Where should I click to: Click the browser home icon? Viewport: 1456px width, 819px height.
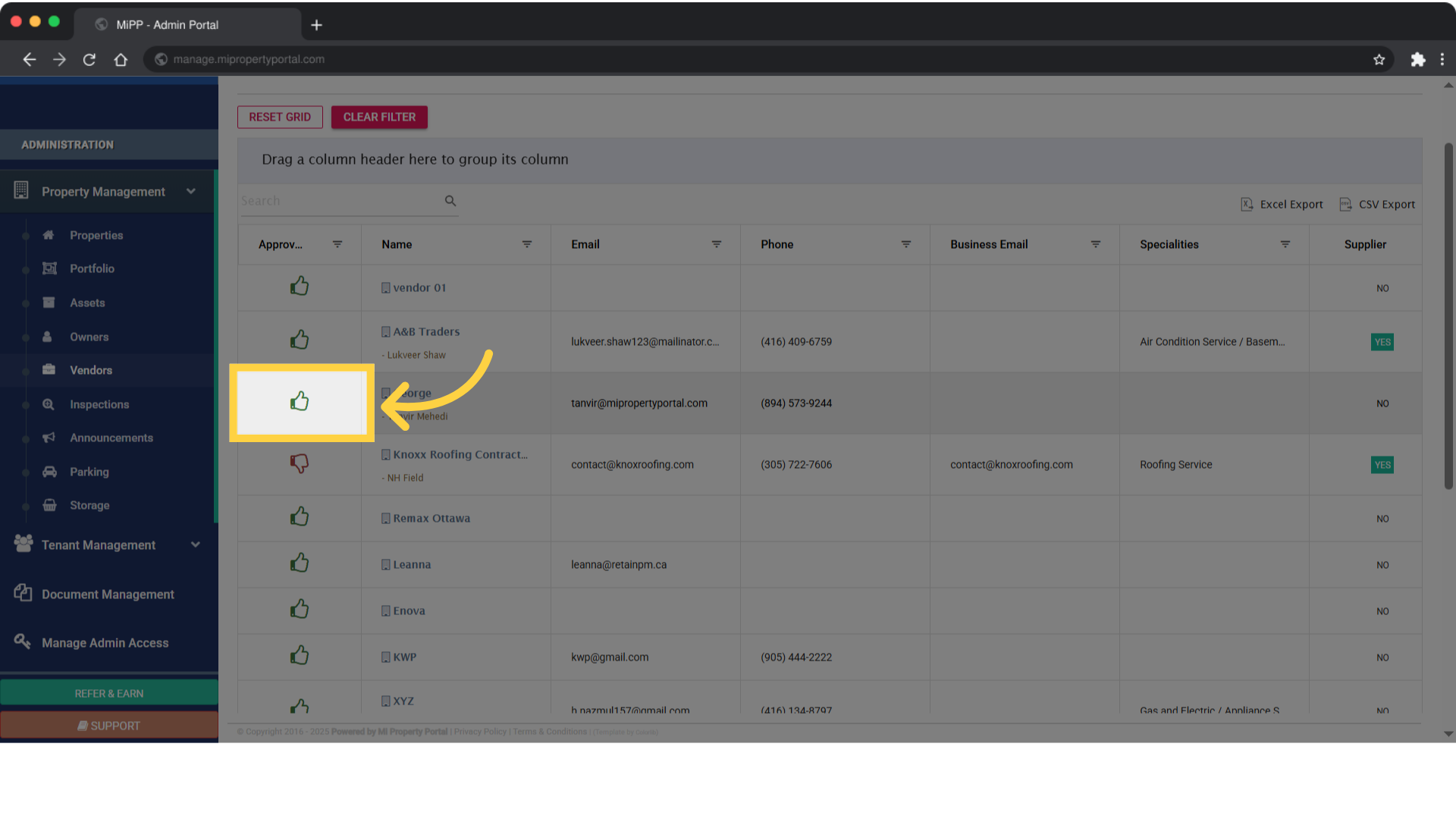121,59
